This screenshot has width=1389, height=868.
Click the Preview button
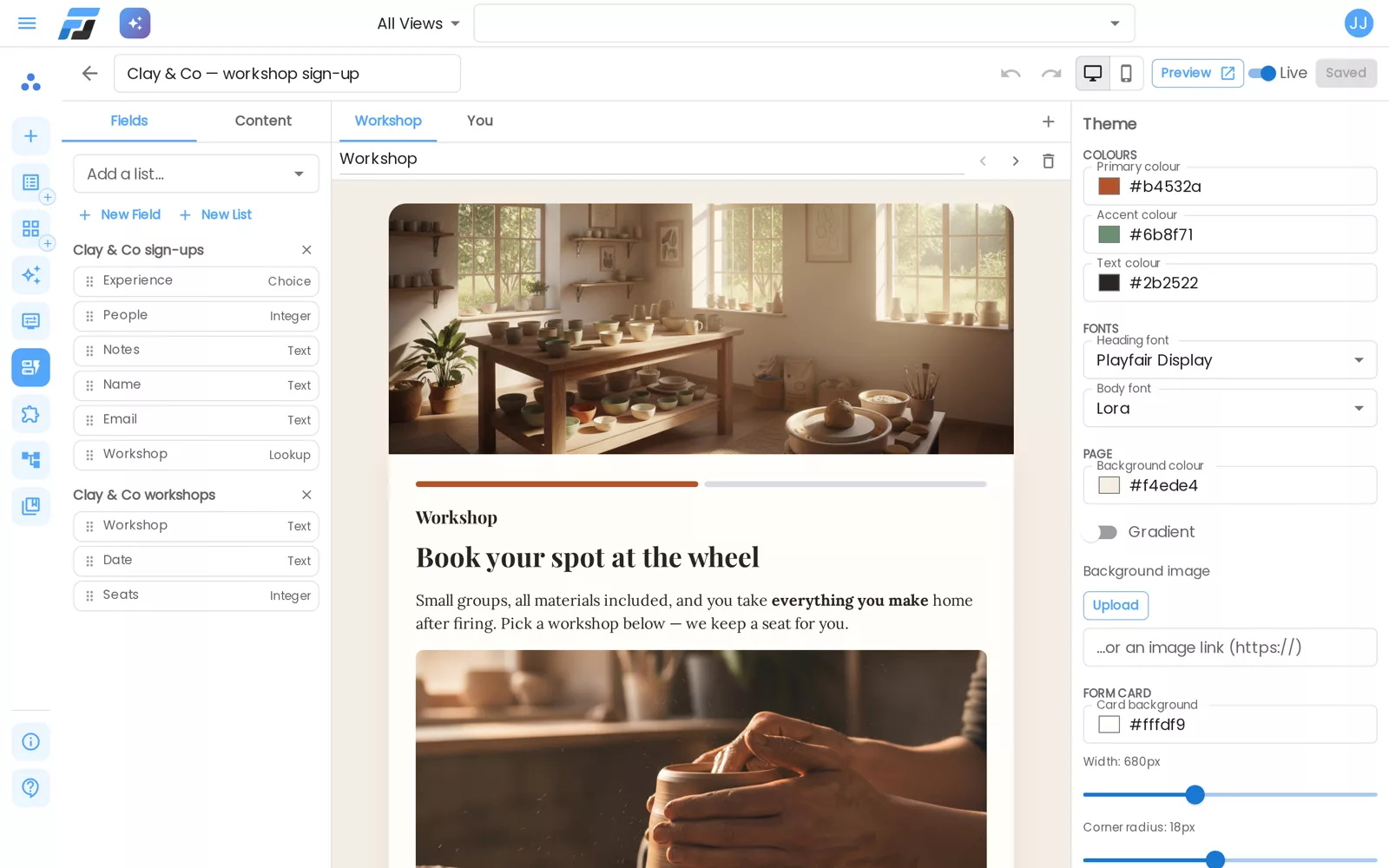(x=1197, y=73)
